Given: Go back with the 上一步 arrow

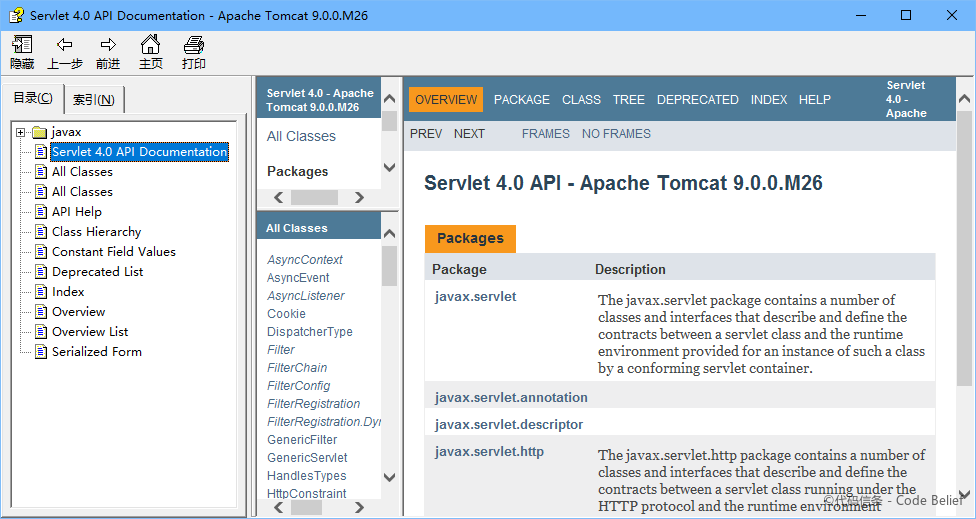Looking at the screenshot, I should (65, 45).
